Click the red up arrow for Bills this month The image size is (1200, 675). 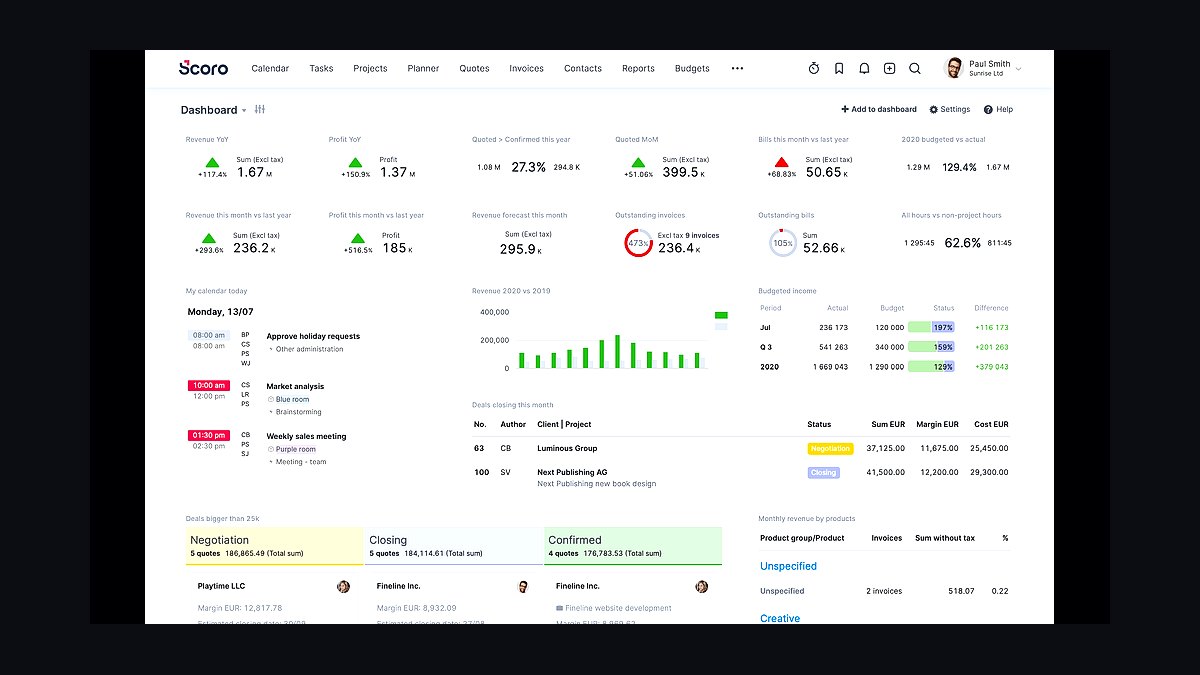coord(782,162)
